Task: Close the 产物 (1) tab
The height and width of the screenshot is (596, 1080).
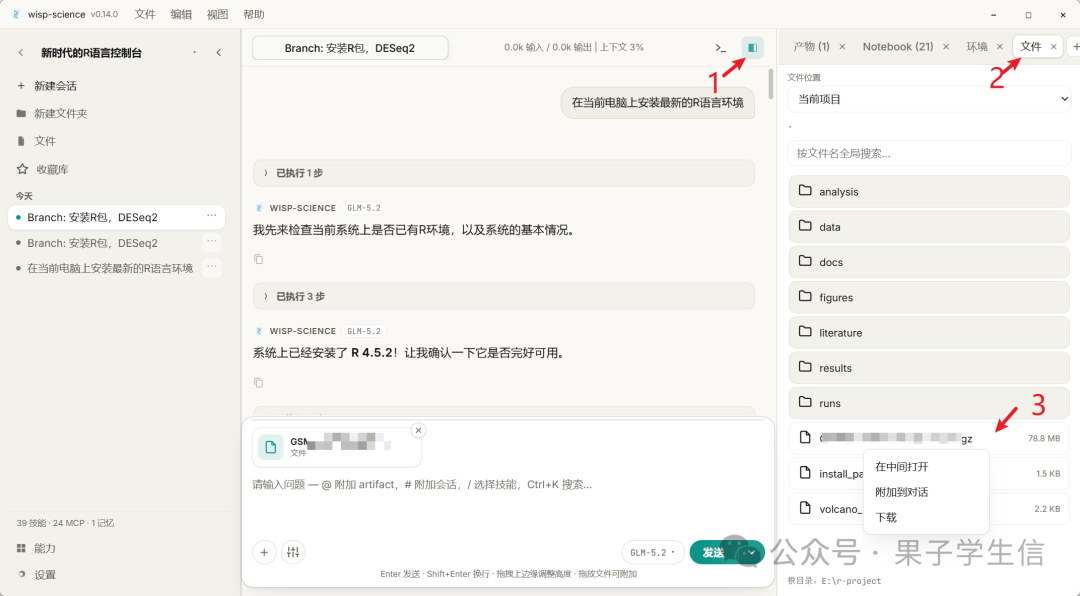Action: (842, 47)
